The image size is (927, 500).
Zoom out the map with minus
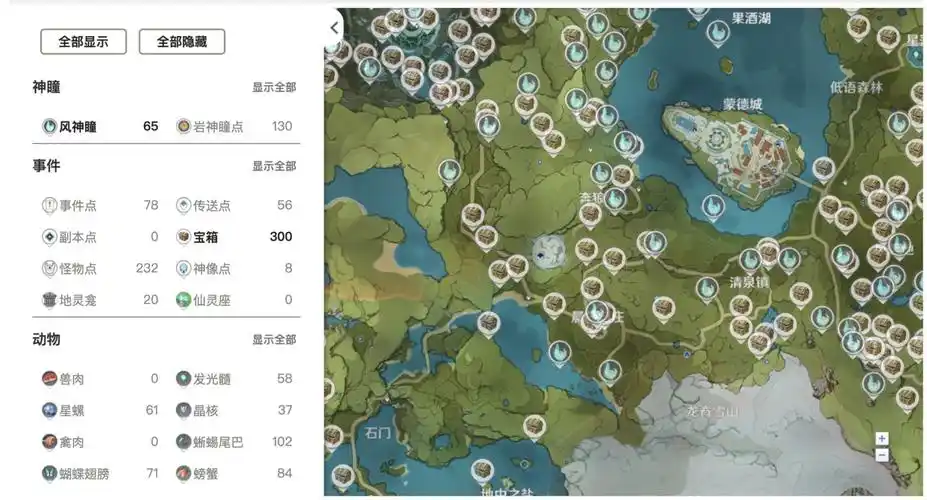tap(881, 455)
